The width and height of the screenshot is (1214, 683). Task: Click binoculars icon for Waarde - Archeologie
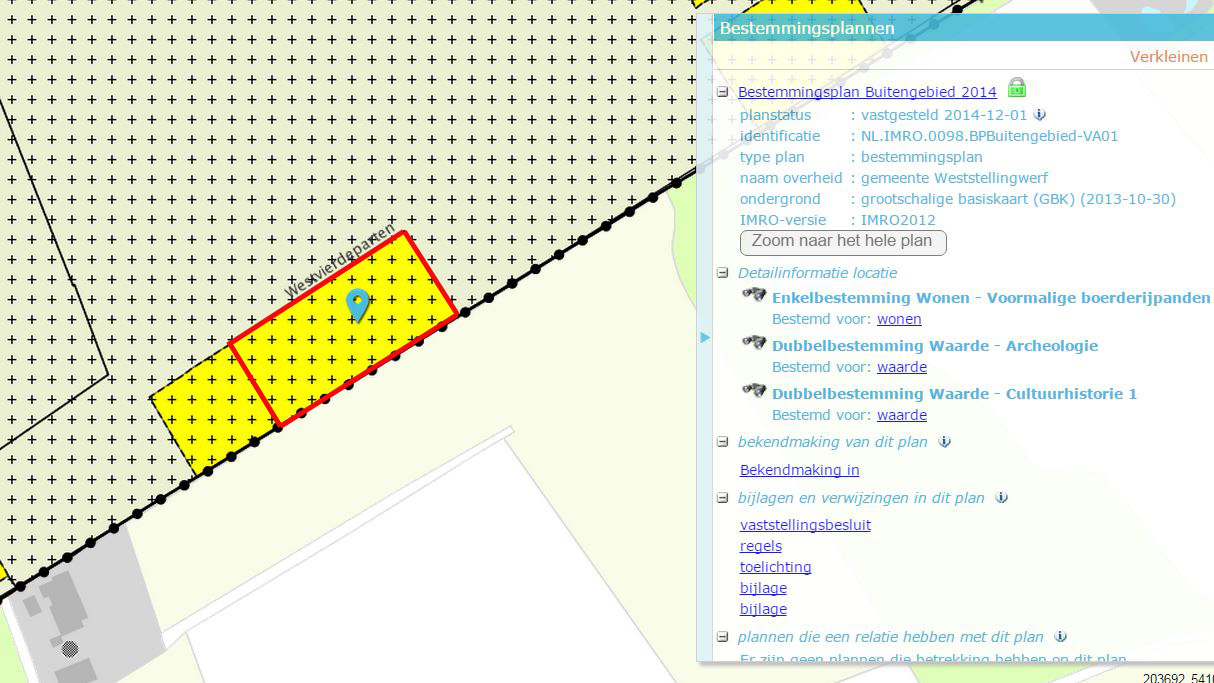tap(754, 343)
